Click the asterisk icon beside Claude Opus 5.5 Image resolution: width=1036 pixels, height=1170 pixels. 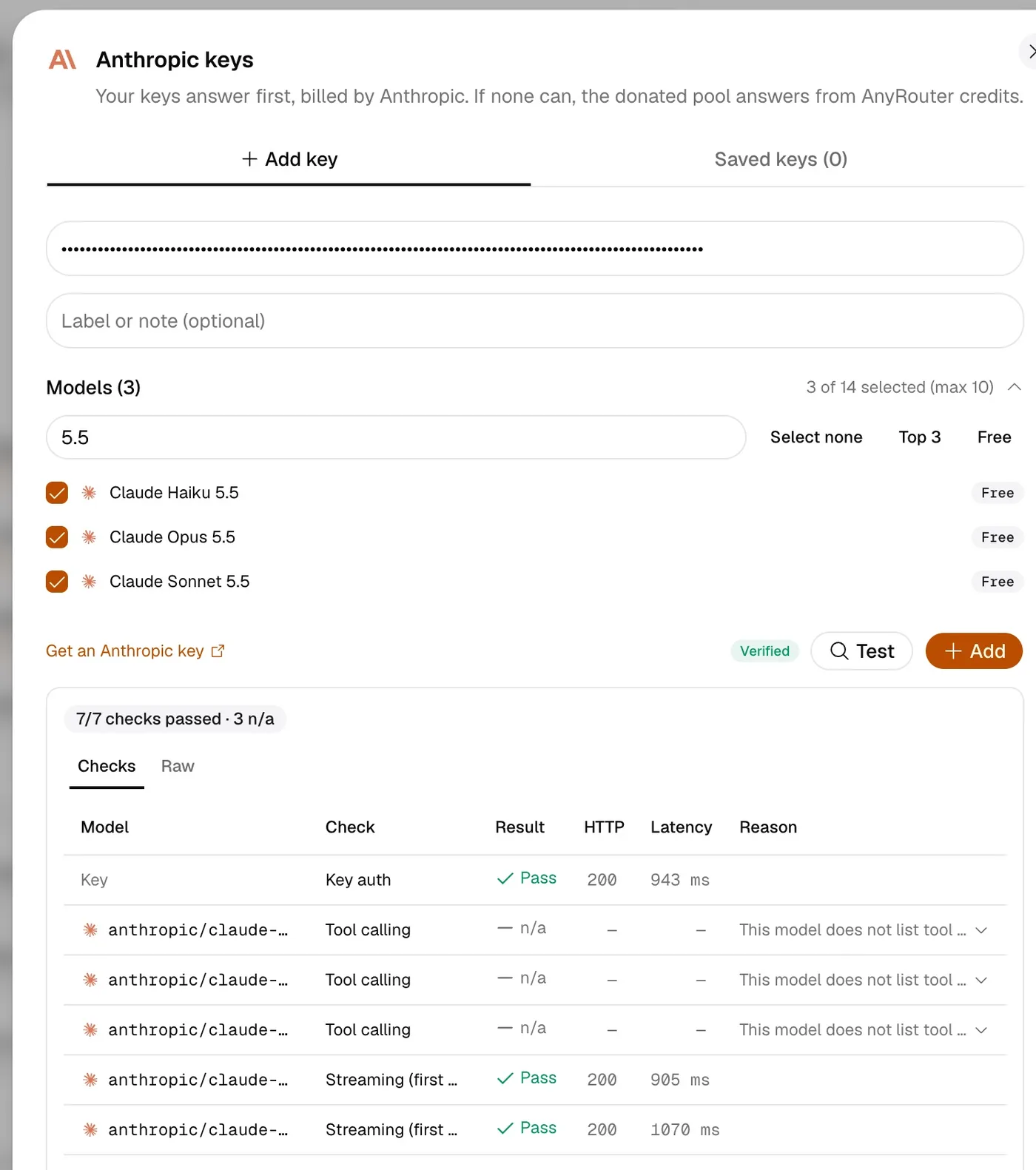(90, 537)
